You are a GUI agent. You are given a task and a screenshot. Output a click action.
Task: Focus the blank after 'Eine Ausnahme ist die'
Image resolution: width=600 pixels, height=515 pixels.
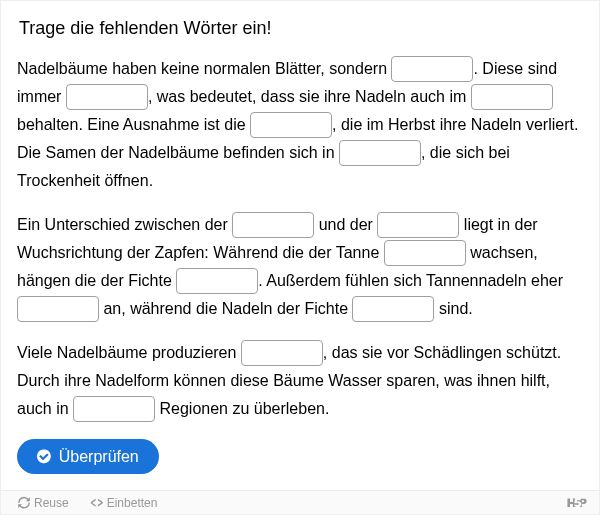pyautogui.click(x=291, y=125)
